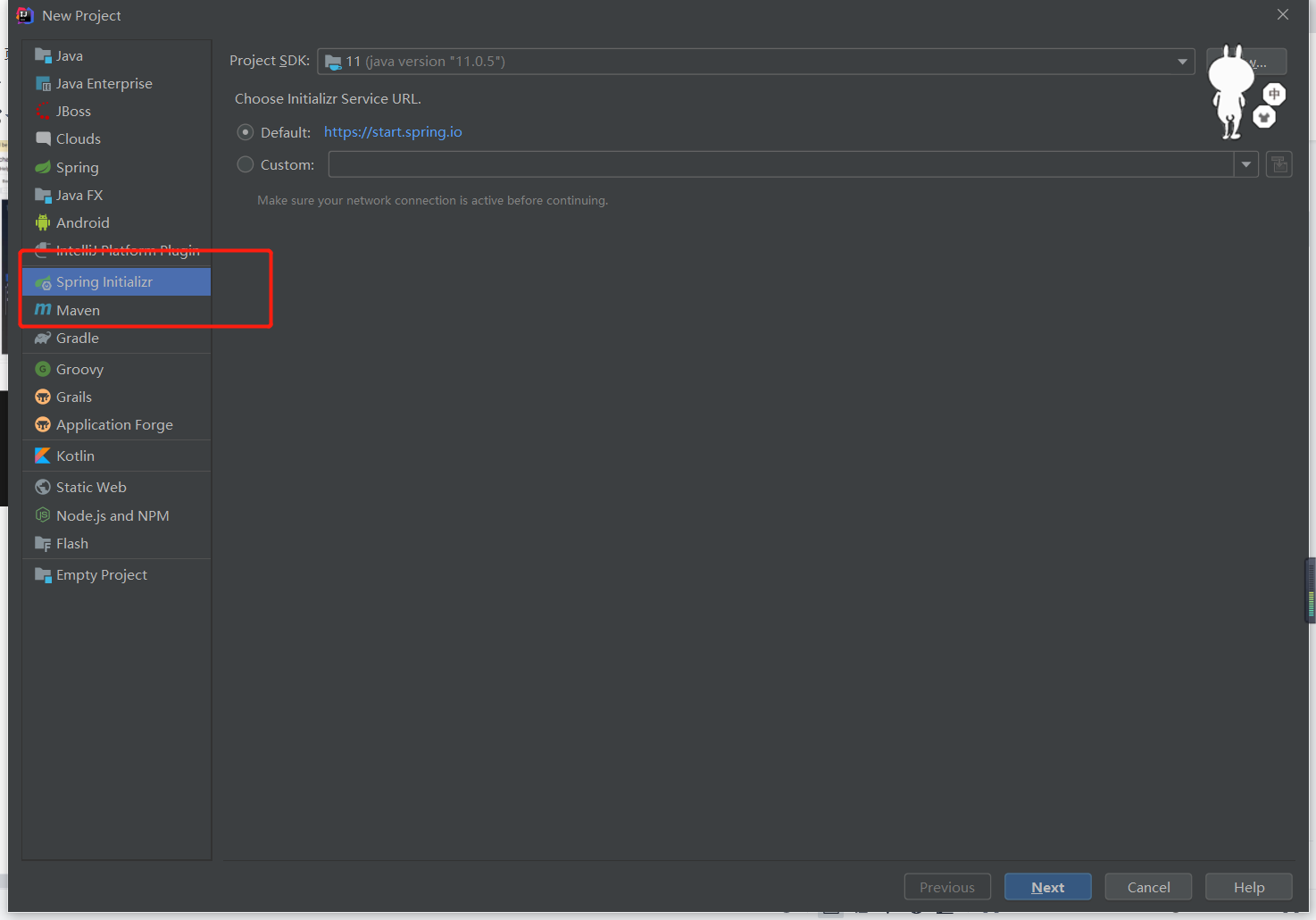This screenshot has height=920, width=1316.
Task: Click the JBoss red icon
Action: 43,111
